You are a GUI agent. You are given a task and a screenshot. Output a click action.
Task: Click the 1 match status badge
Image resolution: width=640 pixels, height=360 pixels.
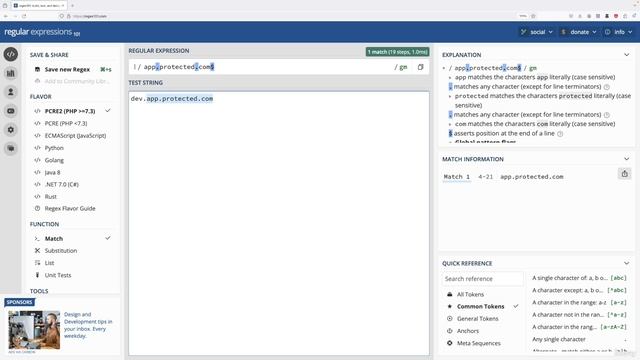[x=397, y=52]
